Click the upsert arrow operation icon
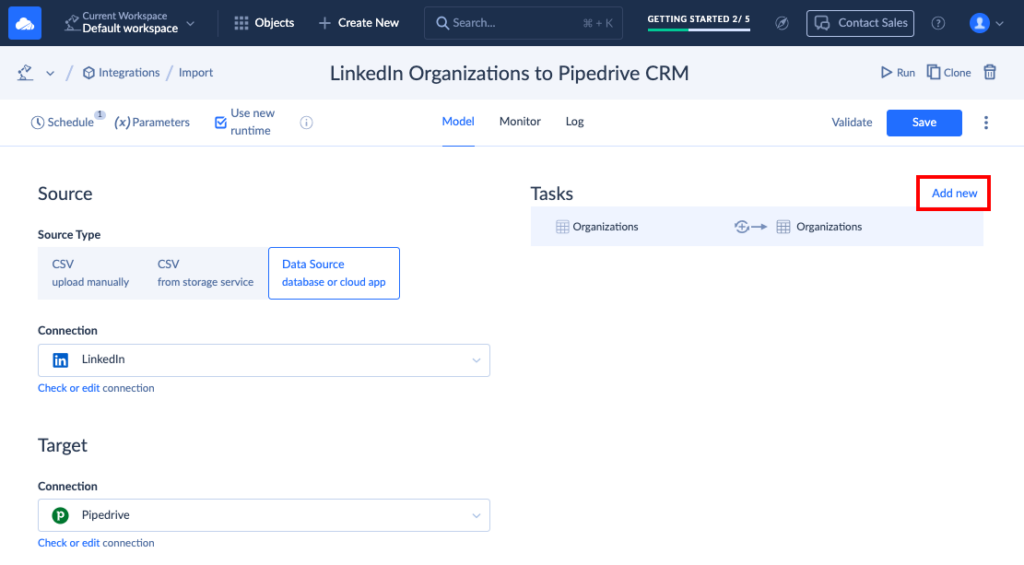Image resolution: width=1024 pixels, height=565 pixels. tap(750, 227)
